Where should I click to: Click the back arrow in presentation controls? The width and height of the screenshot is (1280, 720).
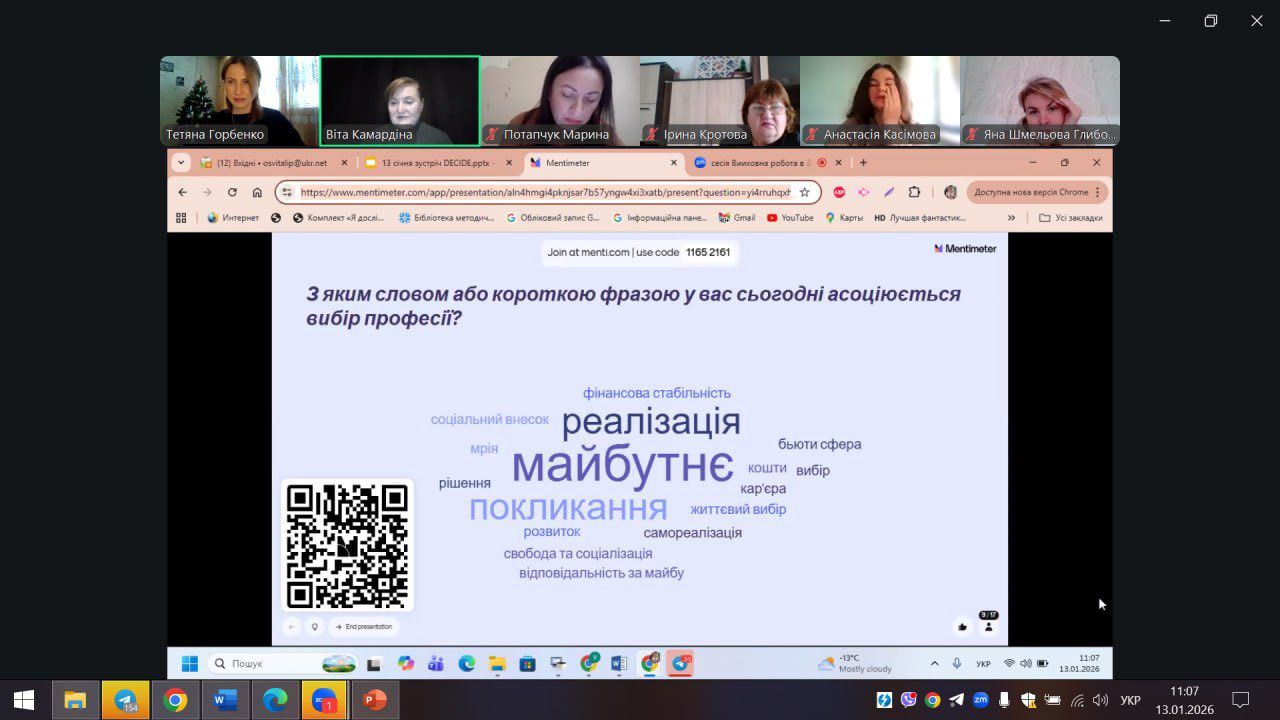tap(291, 625)
